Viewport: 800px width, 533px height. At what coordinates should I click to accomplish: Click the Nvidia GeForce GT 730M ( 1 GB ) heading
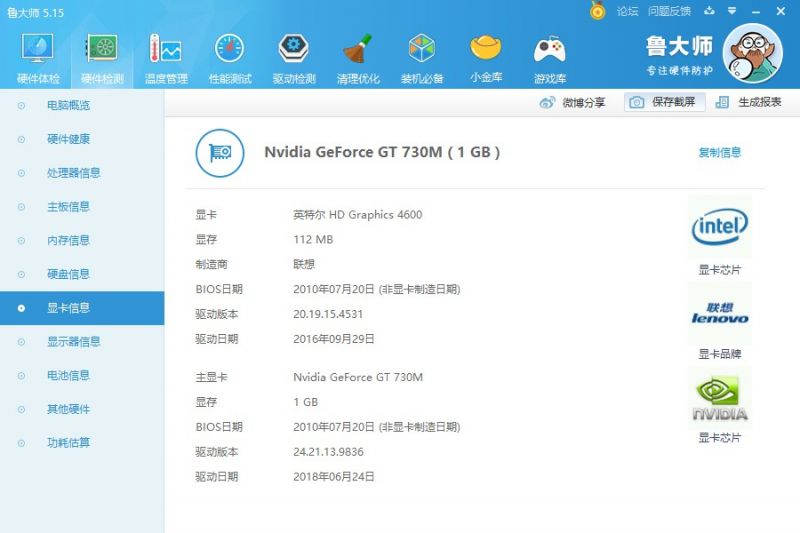click(x=382, y=153)
